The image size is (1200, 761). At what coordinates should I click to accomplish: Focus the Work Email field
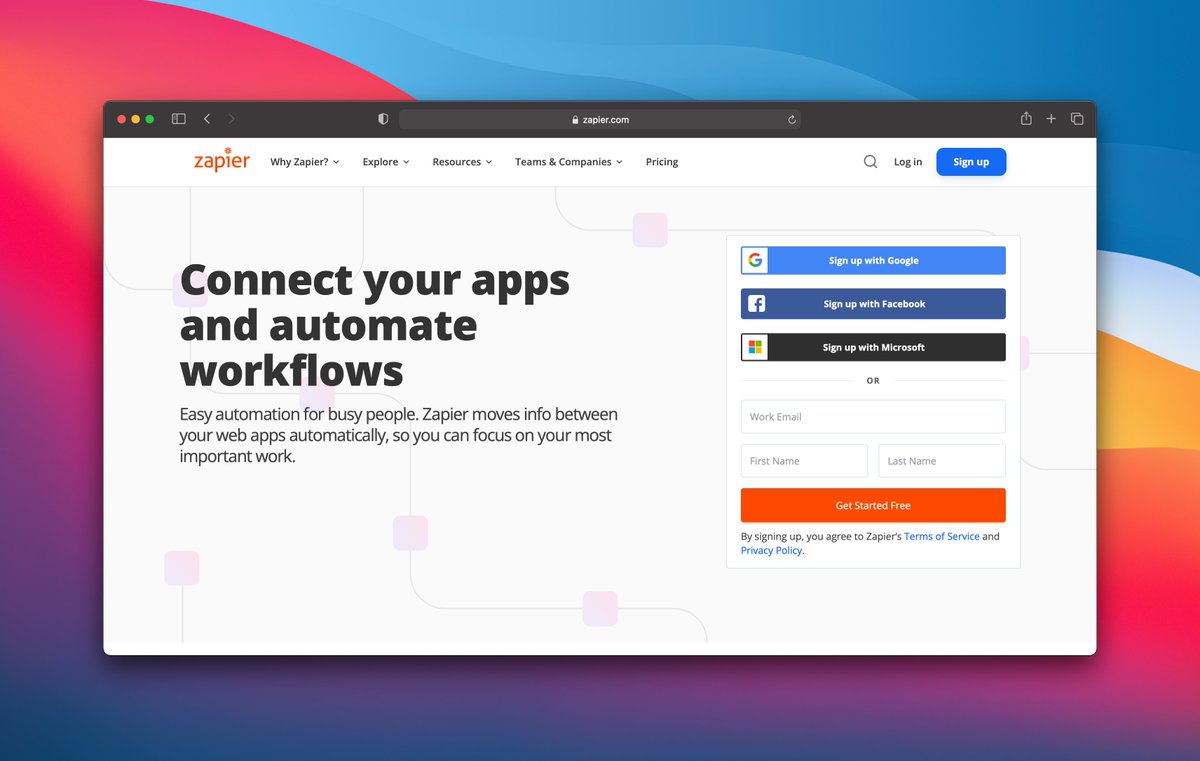point(873,417)
